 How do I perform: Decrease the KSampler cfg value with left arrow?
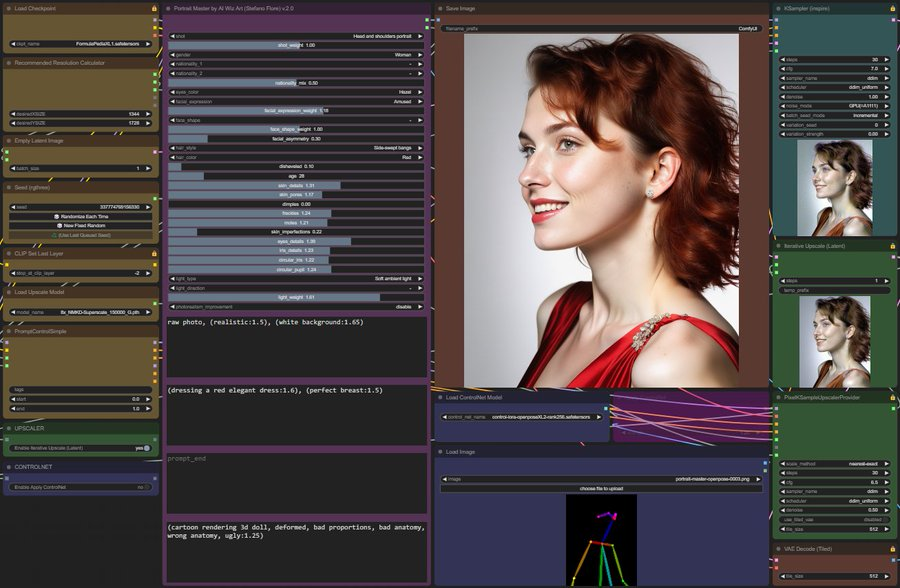pyautogui.click(x=782, y=69)
